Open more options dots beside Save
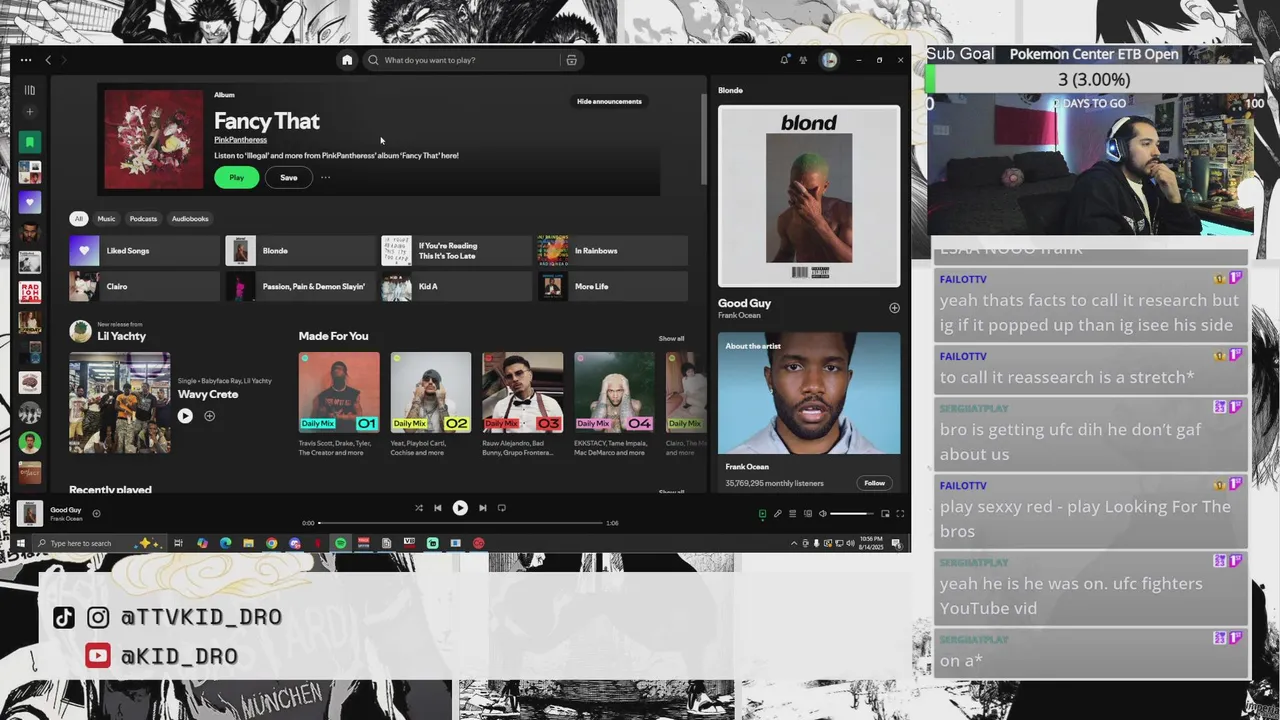The width and height of the screenshot is (1280, 720). tap(325, 178)
